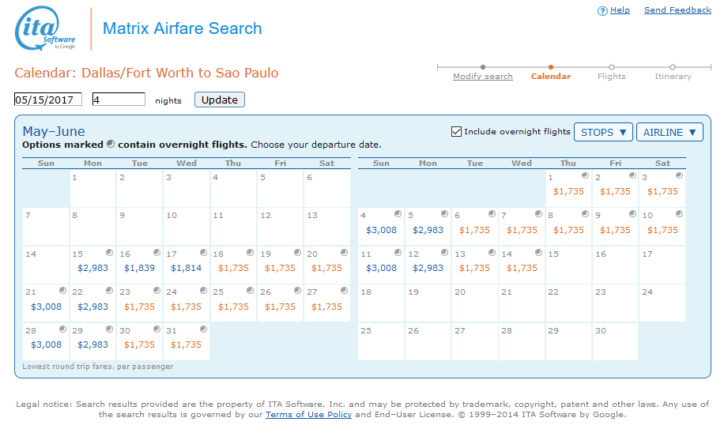Open the AIRLINE filter dropdown
728x448 pixels.
[670, 132]
